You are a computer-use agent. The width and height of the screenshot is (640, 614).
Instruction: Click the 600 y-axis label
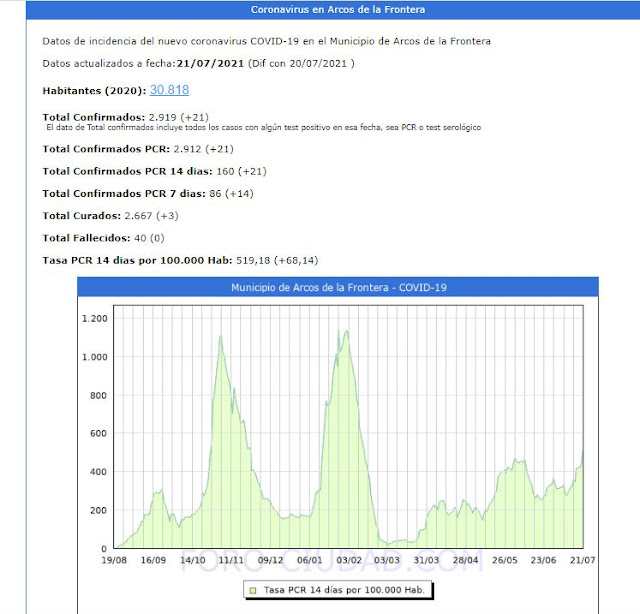pos(98,433)
